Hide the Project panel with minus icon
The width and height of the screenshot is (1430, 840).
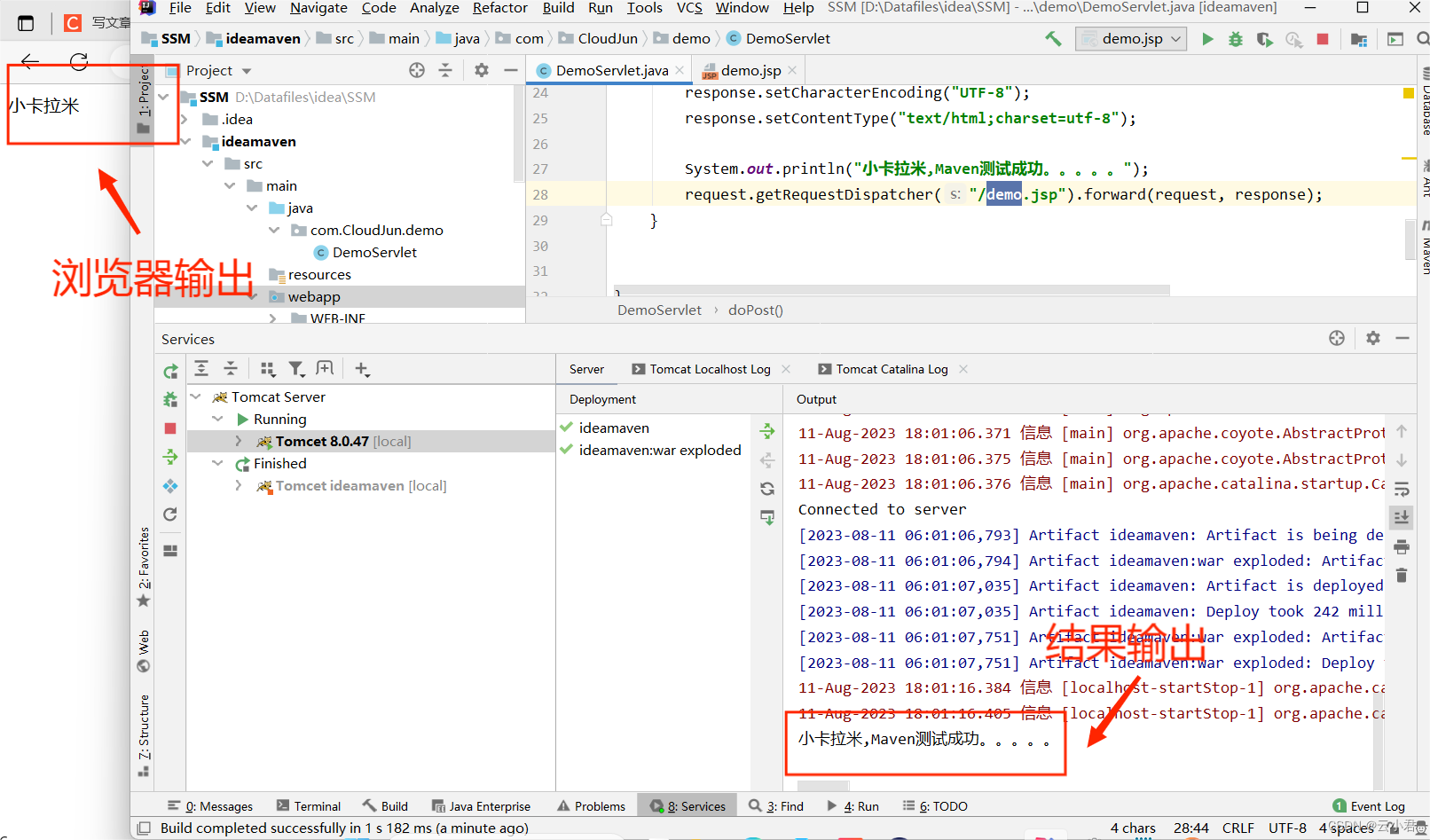point(510,70)
